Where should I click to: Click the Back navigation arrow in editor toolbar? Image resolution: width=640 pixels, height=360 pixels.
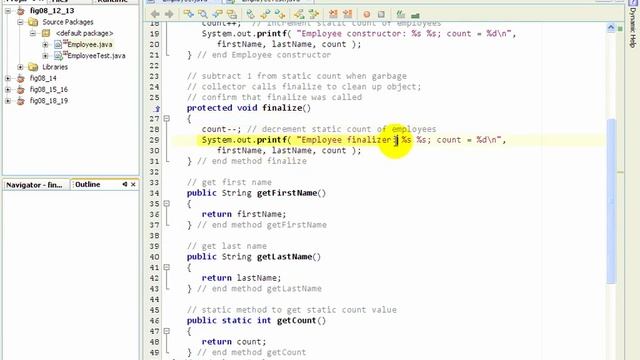point(155,14)
